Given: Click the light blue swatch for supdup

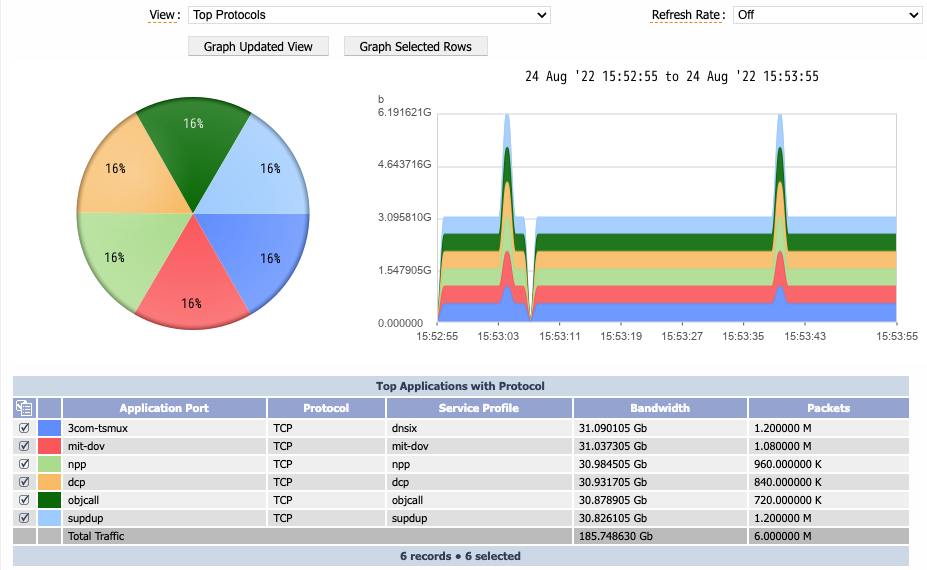Looking at the screenshot, I should tap(50, 518).
